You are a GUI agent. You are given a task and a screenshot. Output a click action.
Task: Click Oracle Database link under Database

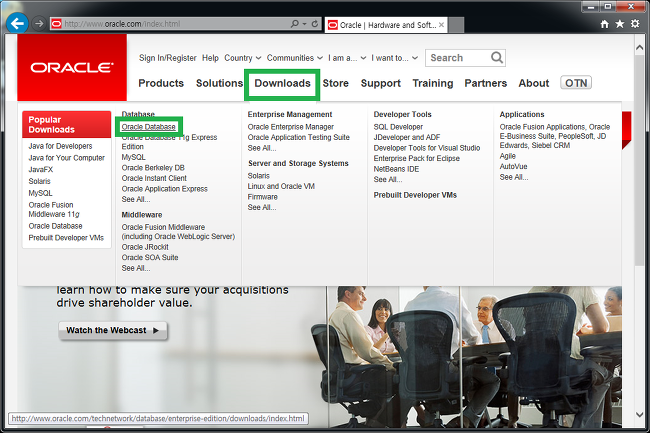148,127
